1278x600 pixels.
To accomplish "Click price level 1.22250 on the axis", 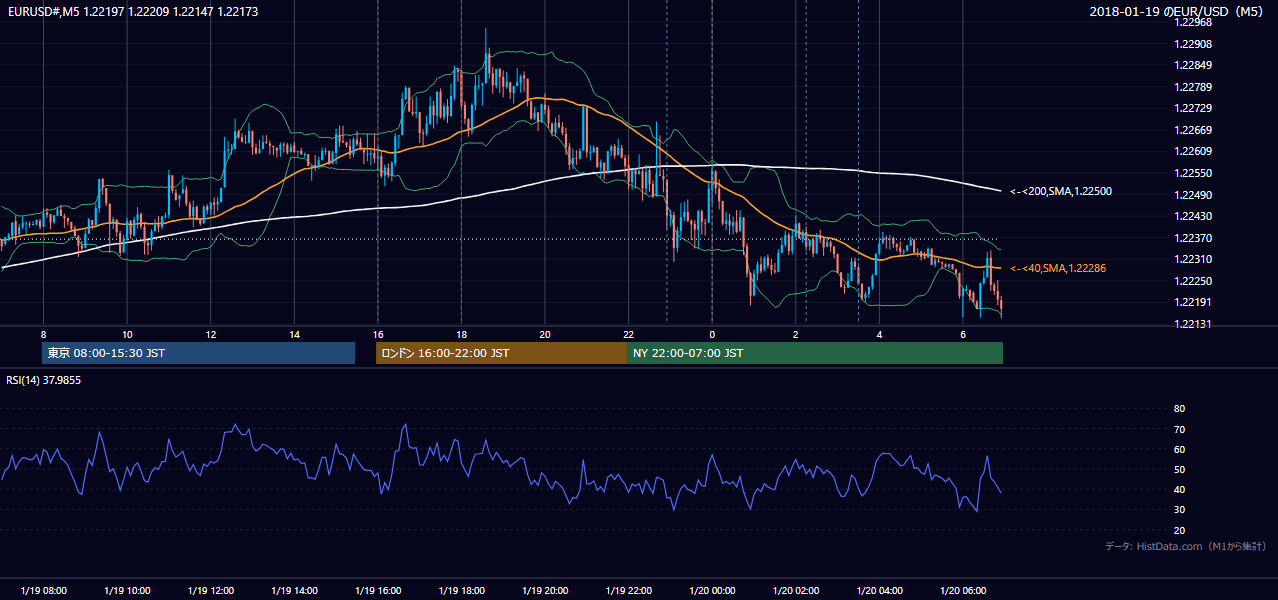I will (1193, 281).
